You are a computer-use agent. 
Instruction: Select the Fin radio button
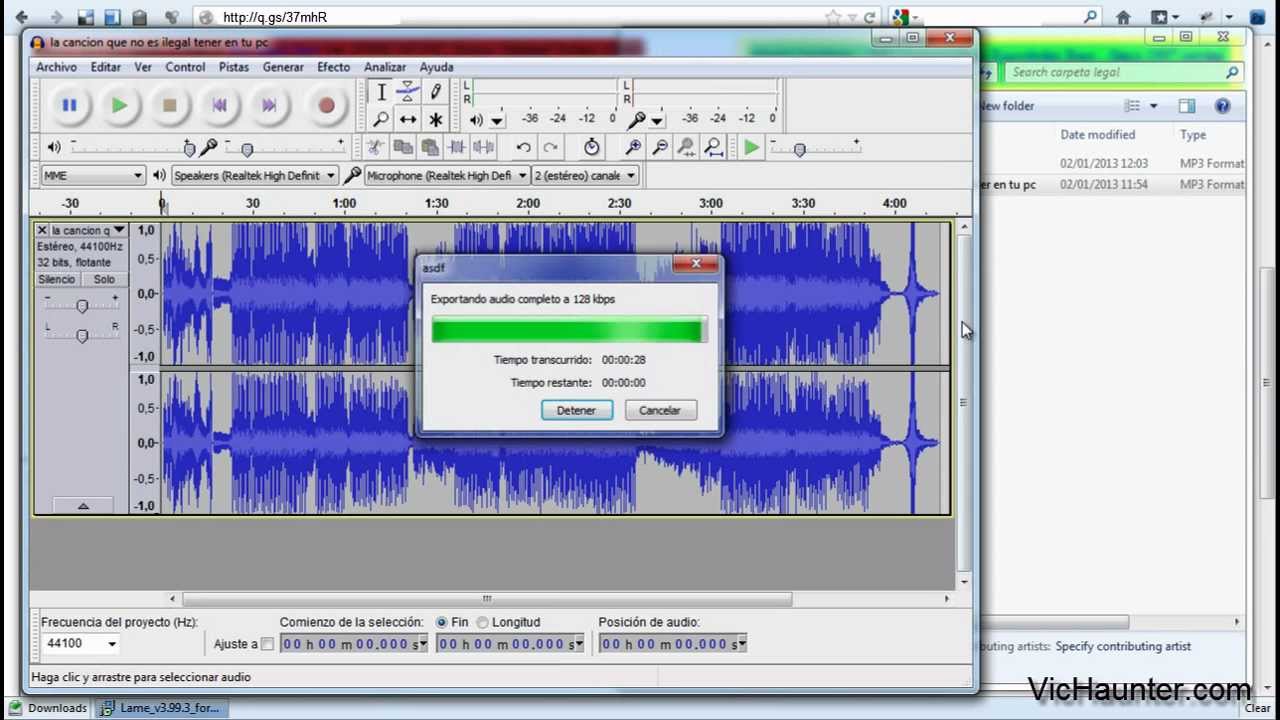coord(442,622)
